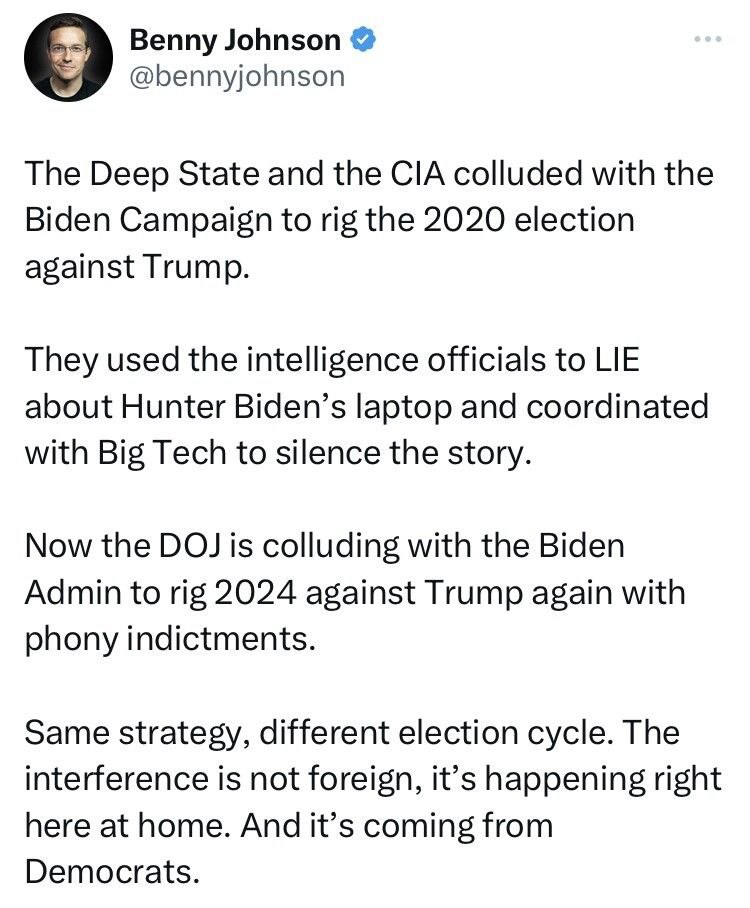Open the @bennyjohnson handle link
750x908 pixels.
point(238,76)
